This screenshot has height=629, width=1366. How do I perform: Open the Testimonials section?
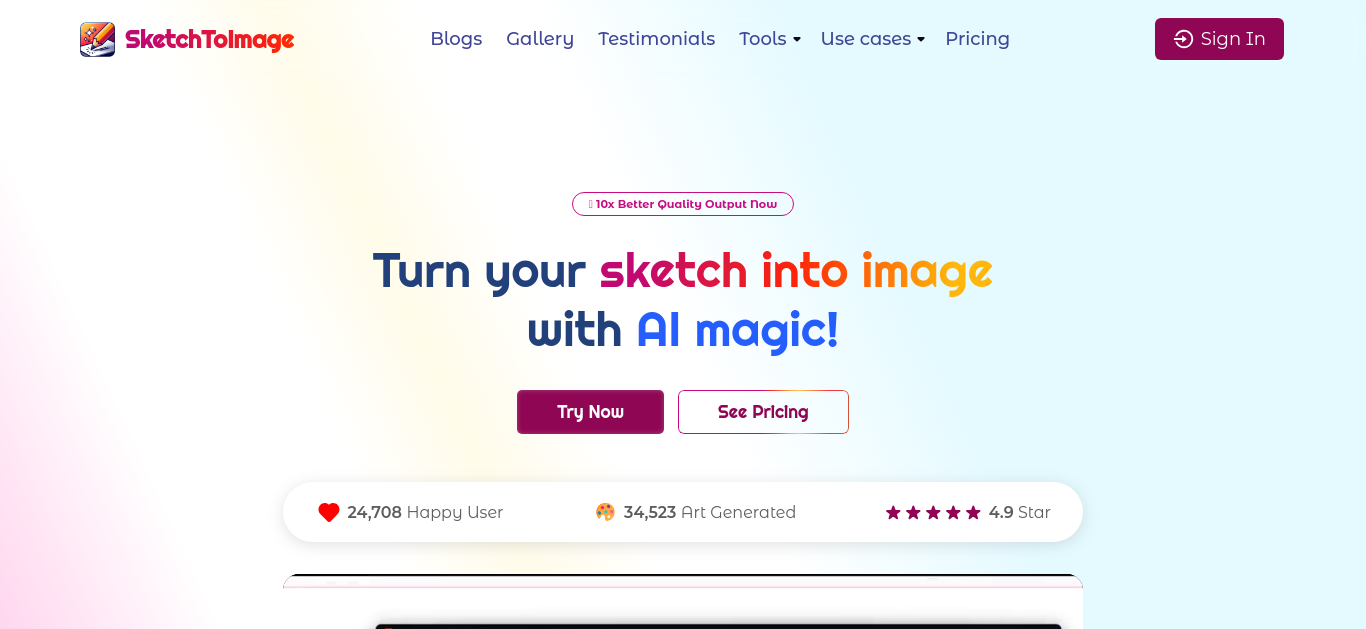(656, 39)
